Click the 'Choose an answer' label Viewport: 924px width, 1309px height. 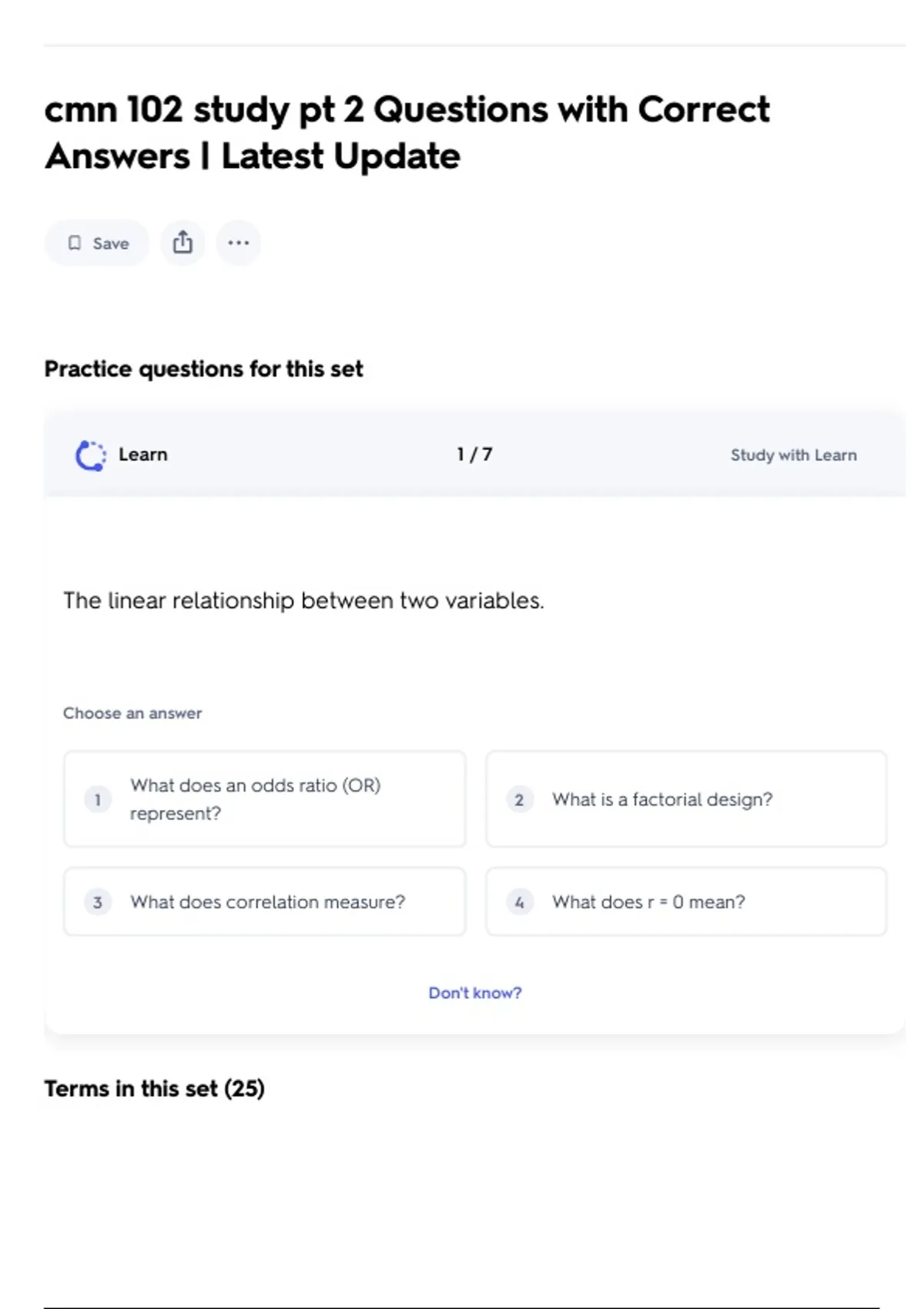tap(132, 713)
